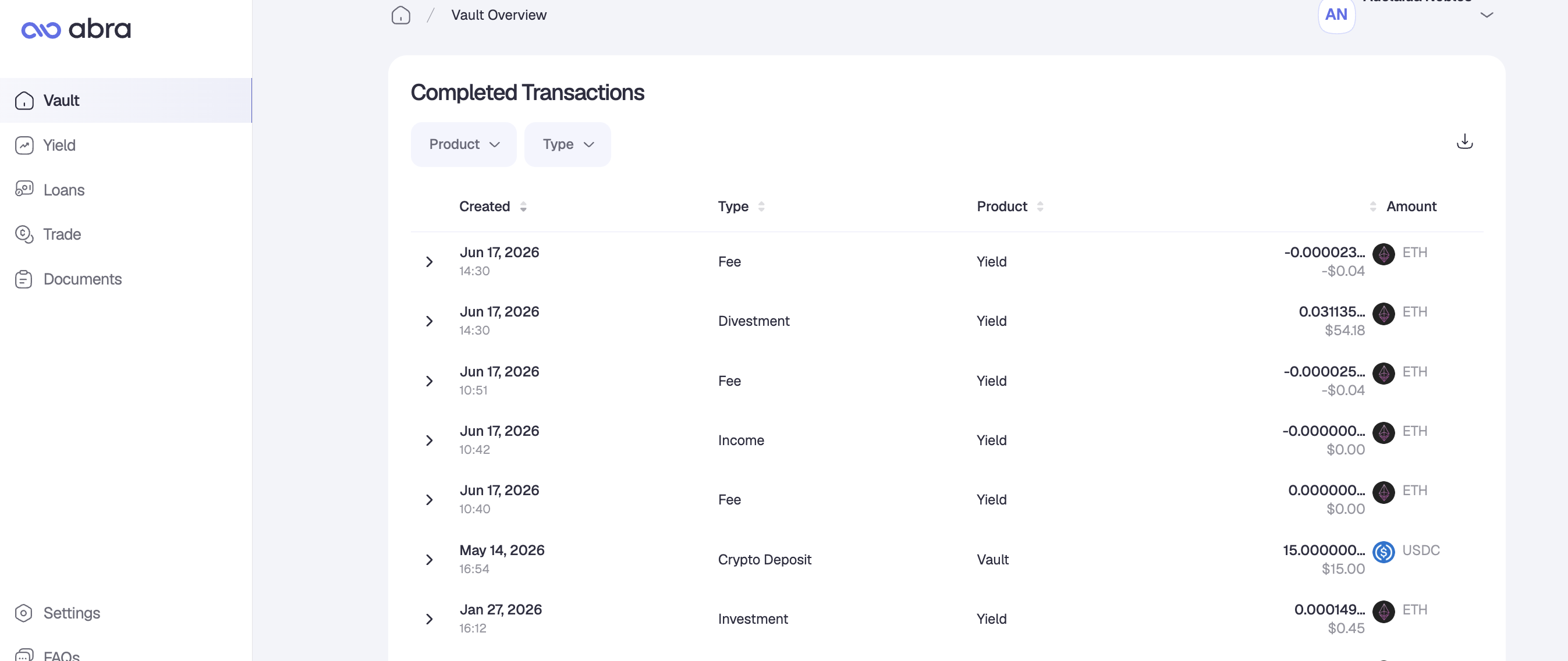Click the 0.031135... ETH amount
Image resolution: width=1568 pixels, height=661 pixels.
coord(1332,312)
